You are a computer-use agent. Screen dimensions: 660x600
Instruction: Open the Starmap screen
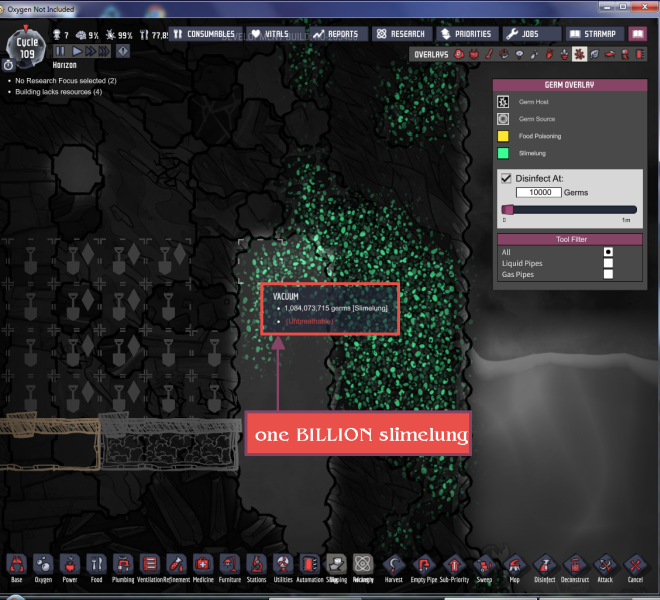click(x=593, y=33)
